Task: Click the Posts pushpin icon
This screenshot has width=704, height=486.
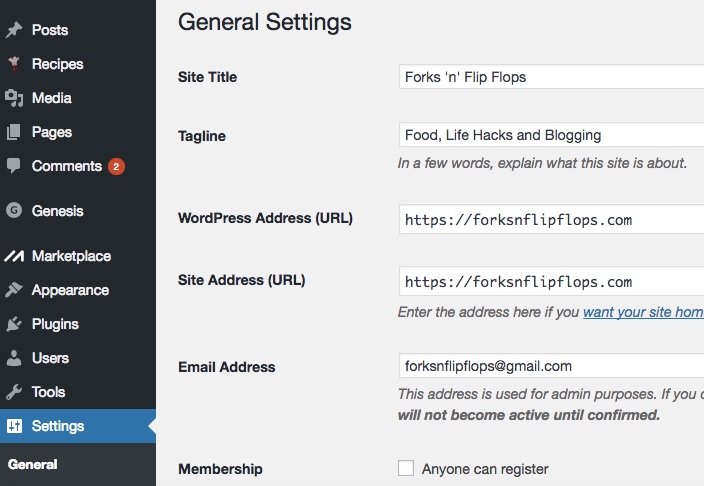Action: (x=14, y=30)
